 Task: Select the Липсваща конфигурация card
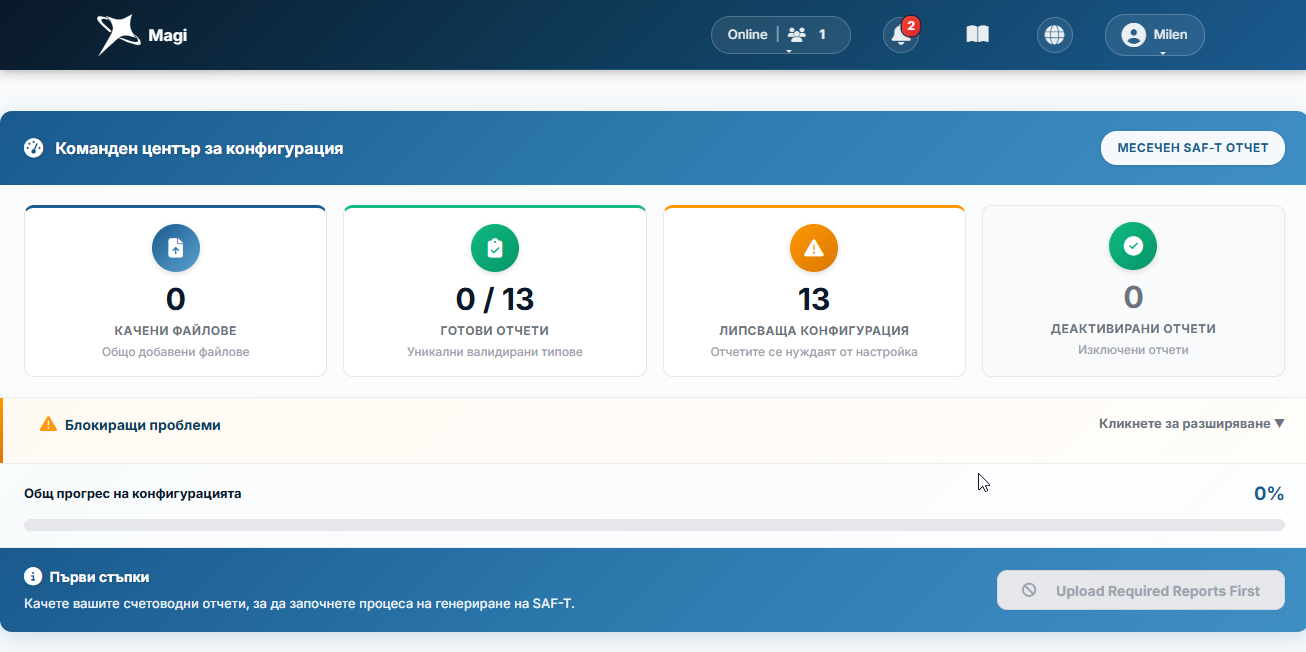(814, 291)
